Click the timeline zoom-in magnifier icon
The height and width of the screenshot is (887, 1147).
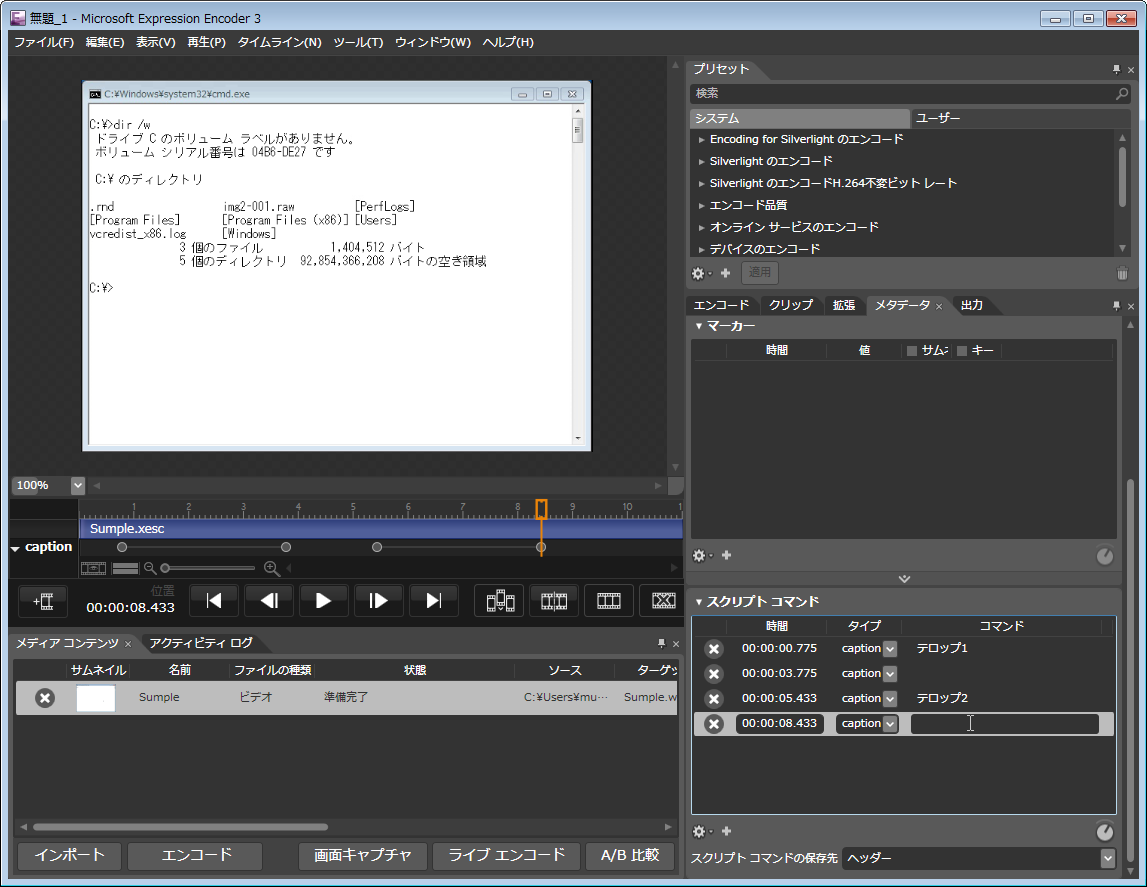(271, 568)
